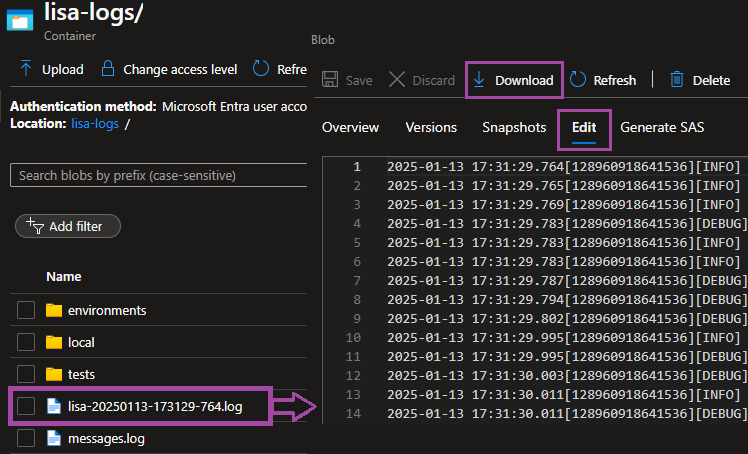748x454 pixels.
Task: Follow the lisa-logs location link
Action: tap(95, 124)
